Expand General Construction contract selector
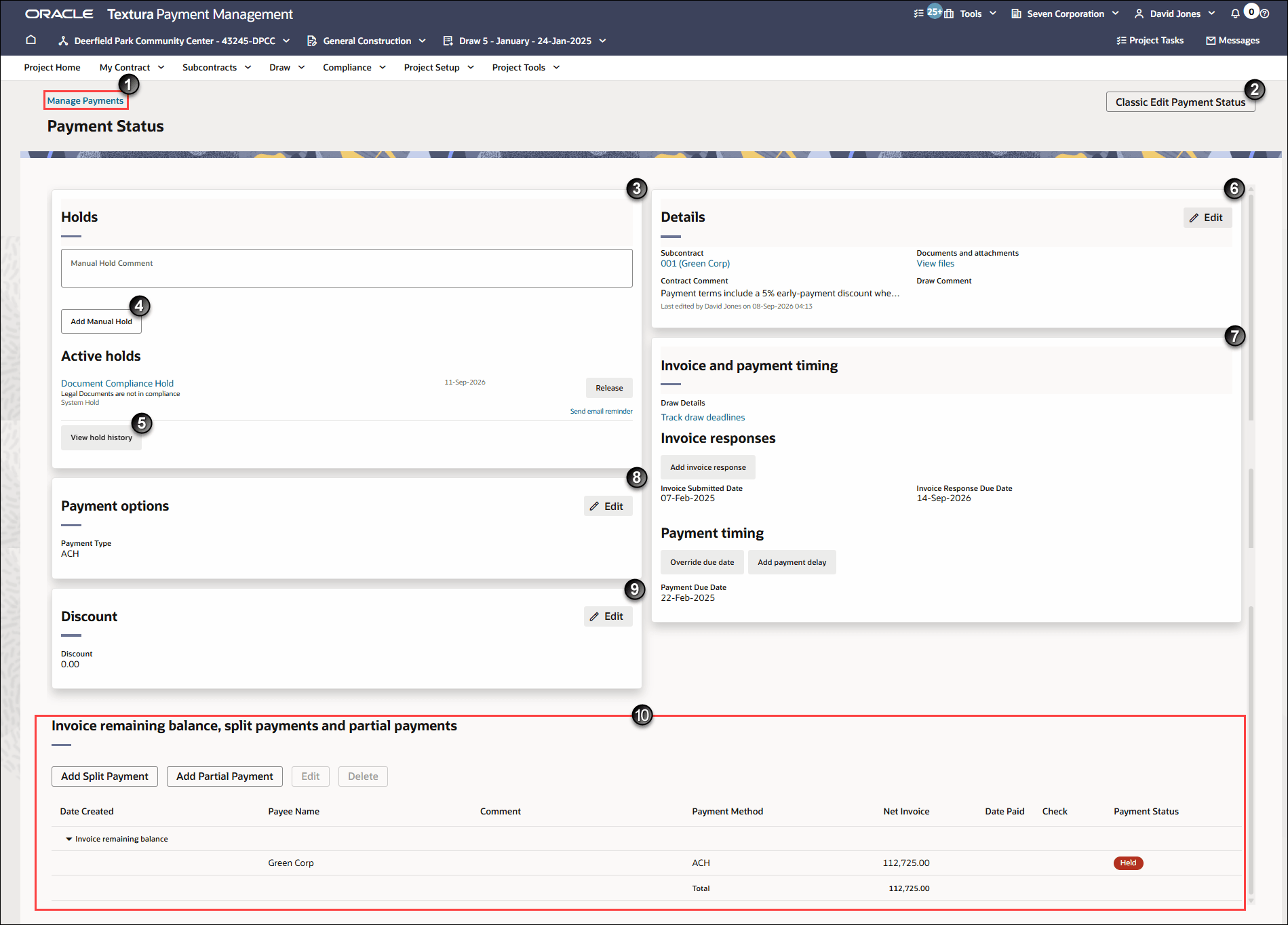The height and width of the screenshot is (925, 1288). [x=422, y=41]
